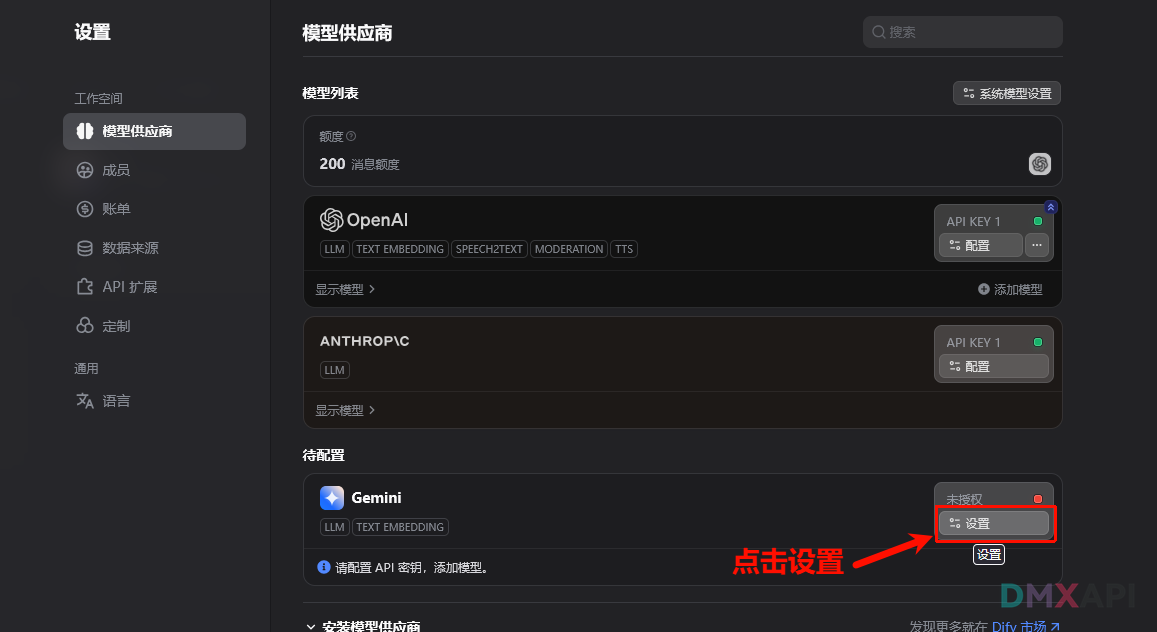1157x632 pixels.
Task: Click 添加模型 for OpenAI
Action: tap(1010, 289)
